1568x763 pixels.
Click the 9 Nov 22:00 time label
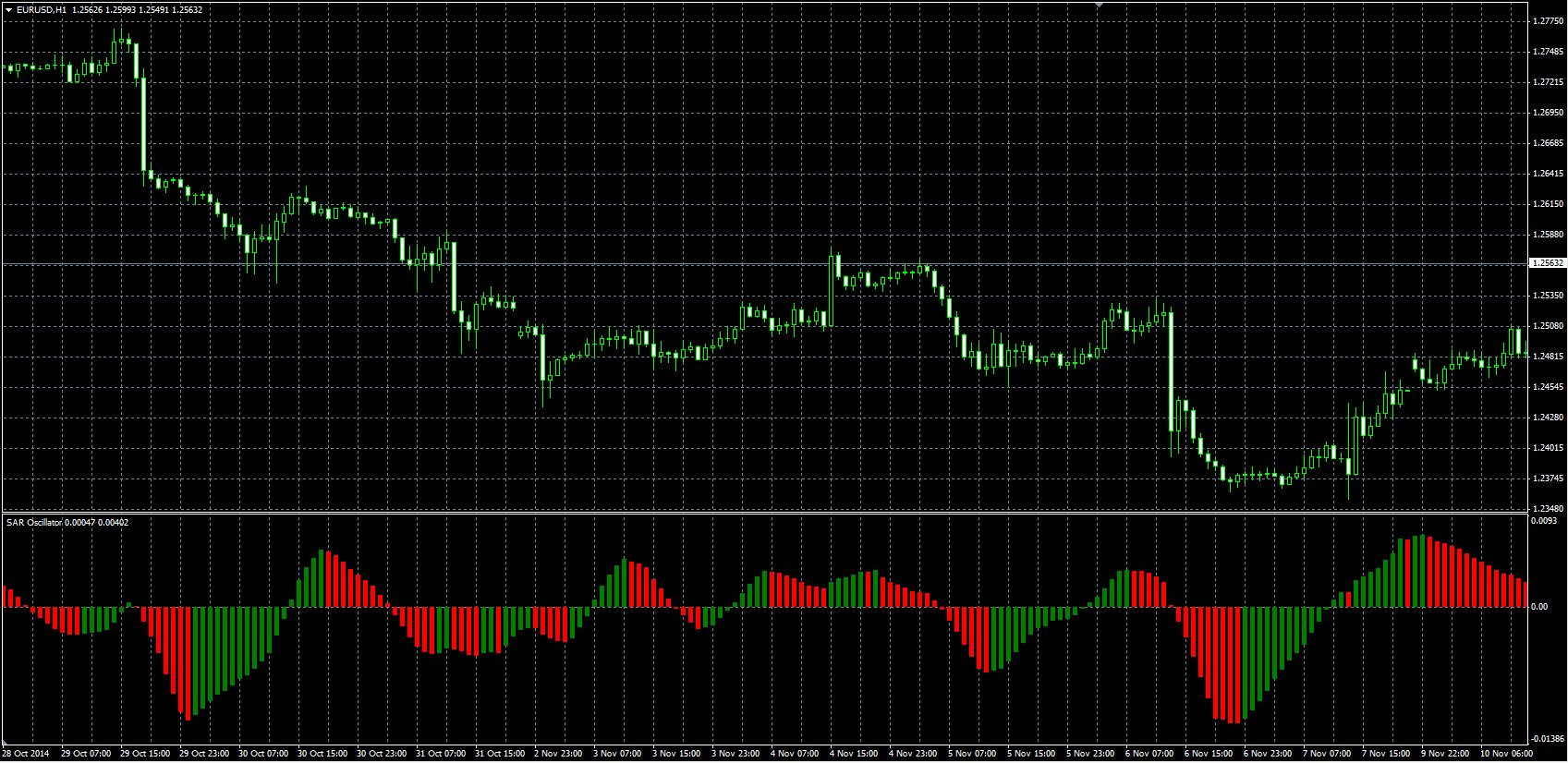[1445, 754]
